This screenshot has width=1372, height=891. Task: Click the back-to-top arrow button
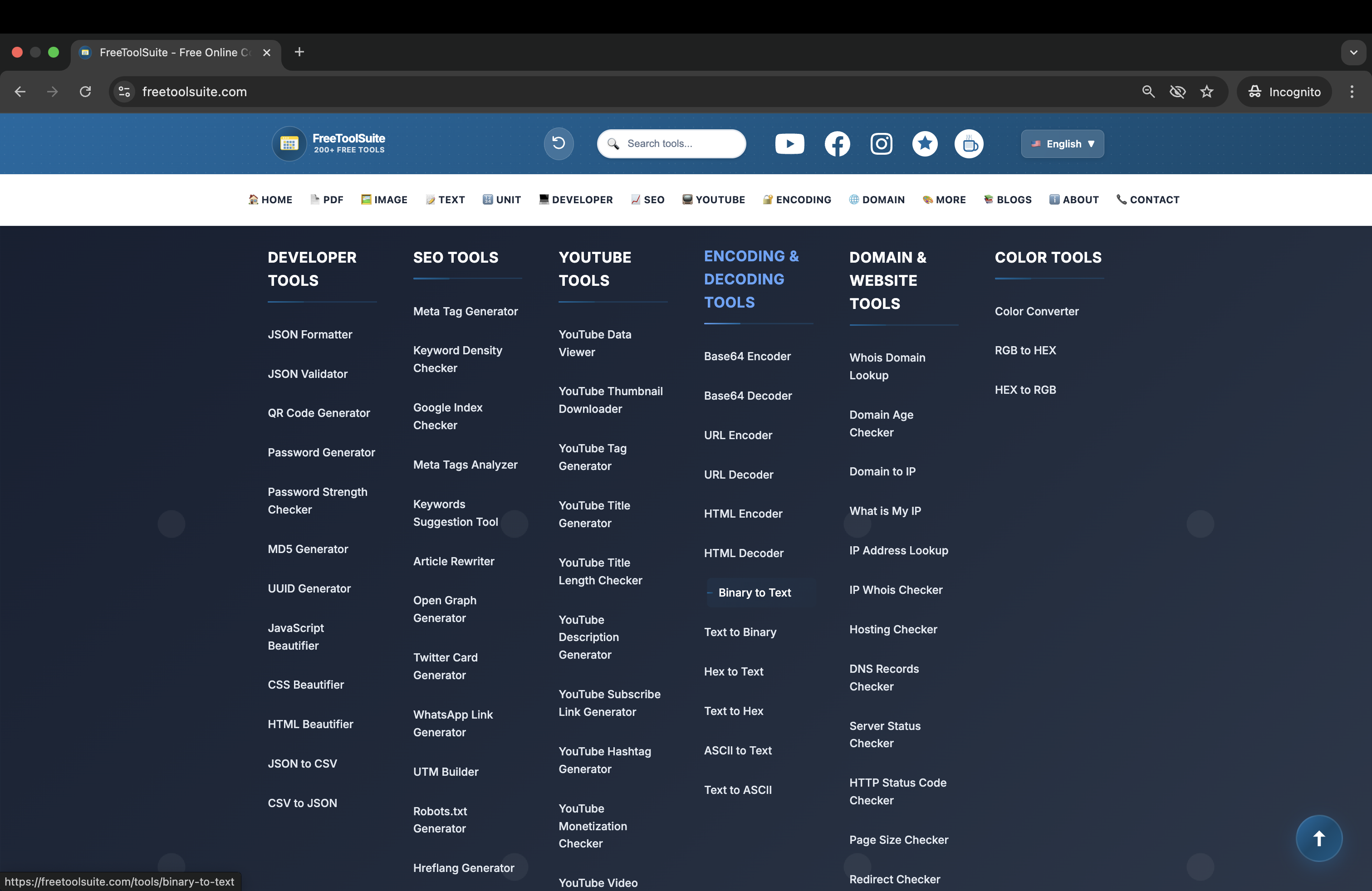point(1318,838)
